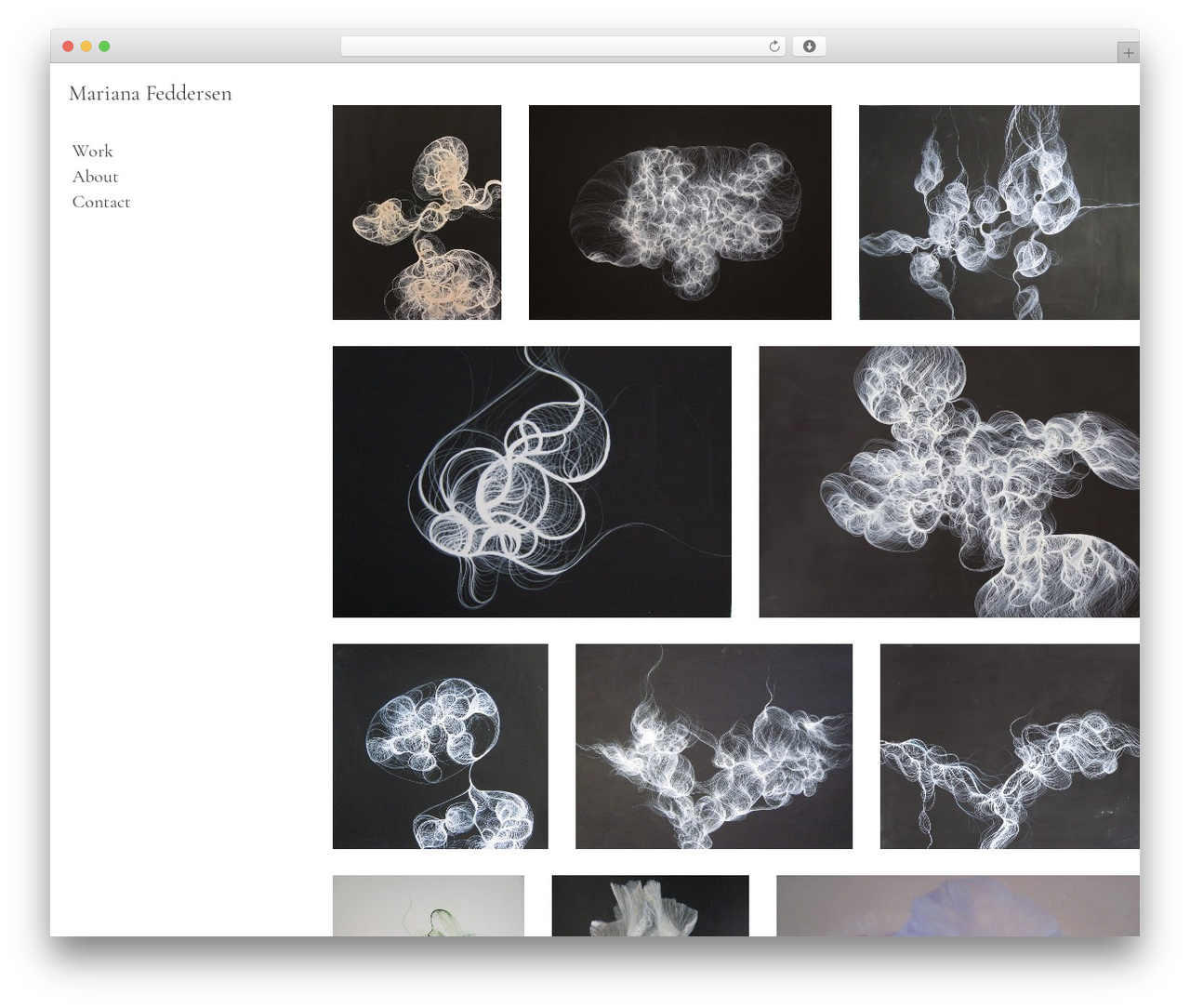Open the Contact page link
The width and height of the screenshot is (1190, 1008).
[100, 202]
